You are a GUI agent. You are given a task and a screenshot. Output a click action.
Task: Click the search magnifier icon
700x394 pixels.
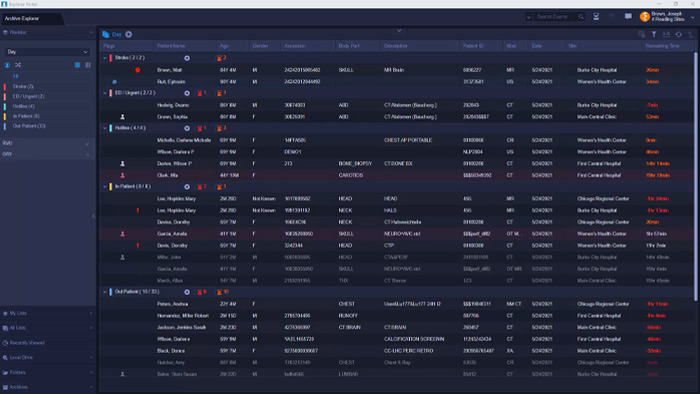pyautogui.click(x=581, y=17)
